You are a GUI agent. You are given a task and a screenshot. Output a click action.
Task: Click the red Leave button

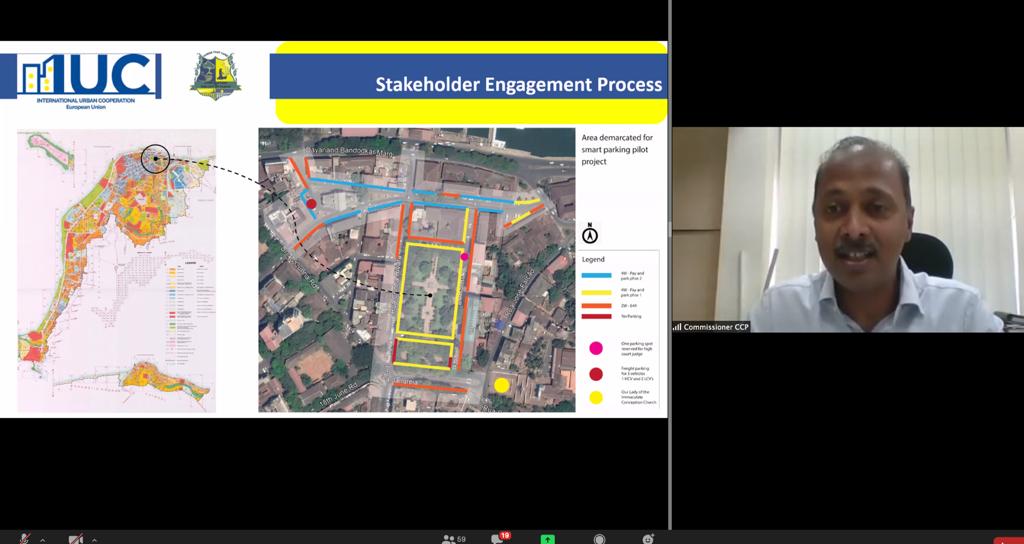pos(1008,540)
